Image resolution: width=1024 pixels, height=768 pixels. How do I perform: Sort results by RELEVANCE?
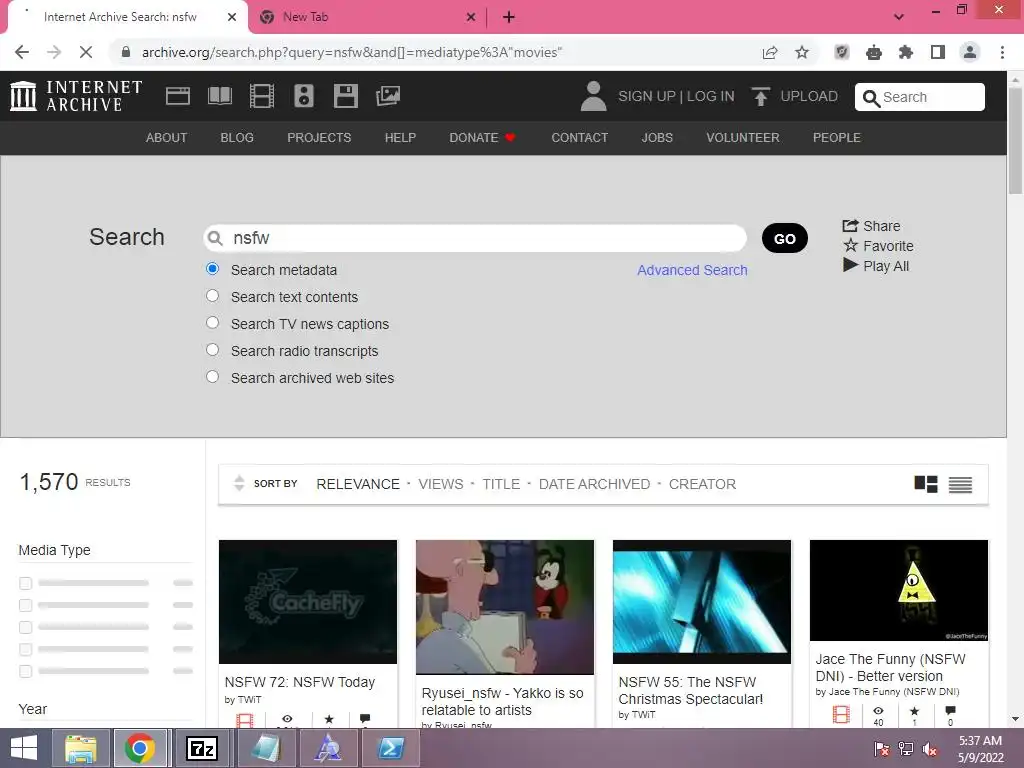(358, 484)
